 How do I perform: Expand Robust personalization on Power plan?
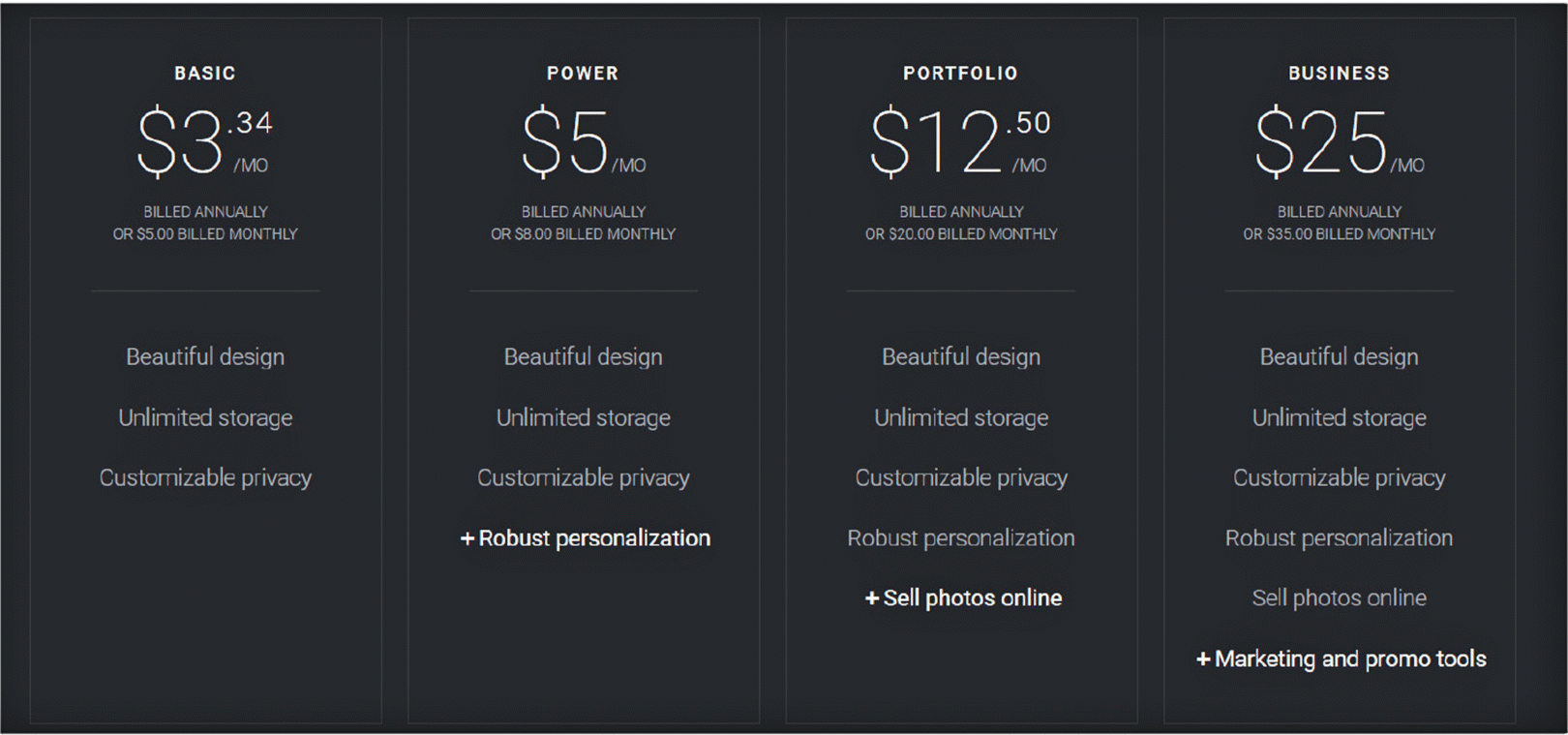pyautogui.click(x=585, y=537)
